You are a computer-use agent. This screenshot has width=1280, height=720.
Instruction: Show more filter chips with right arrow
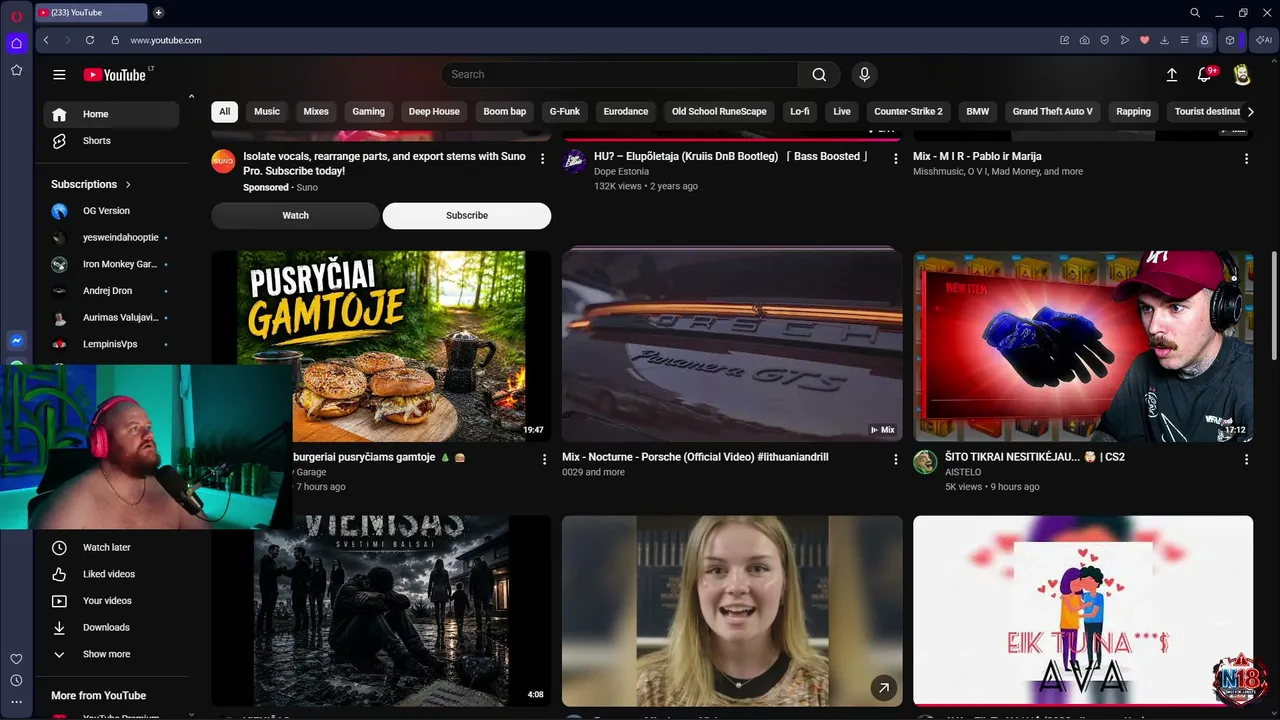click(x=1250, y=112)
